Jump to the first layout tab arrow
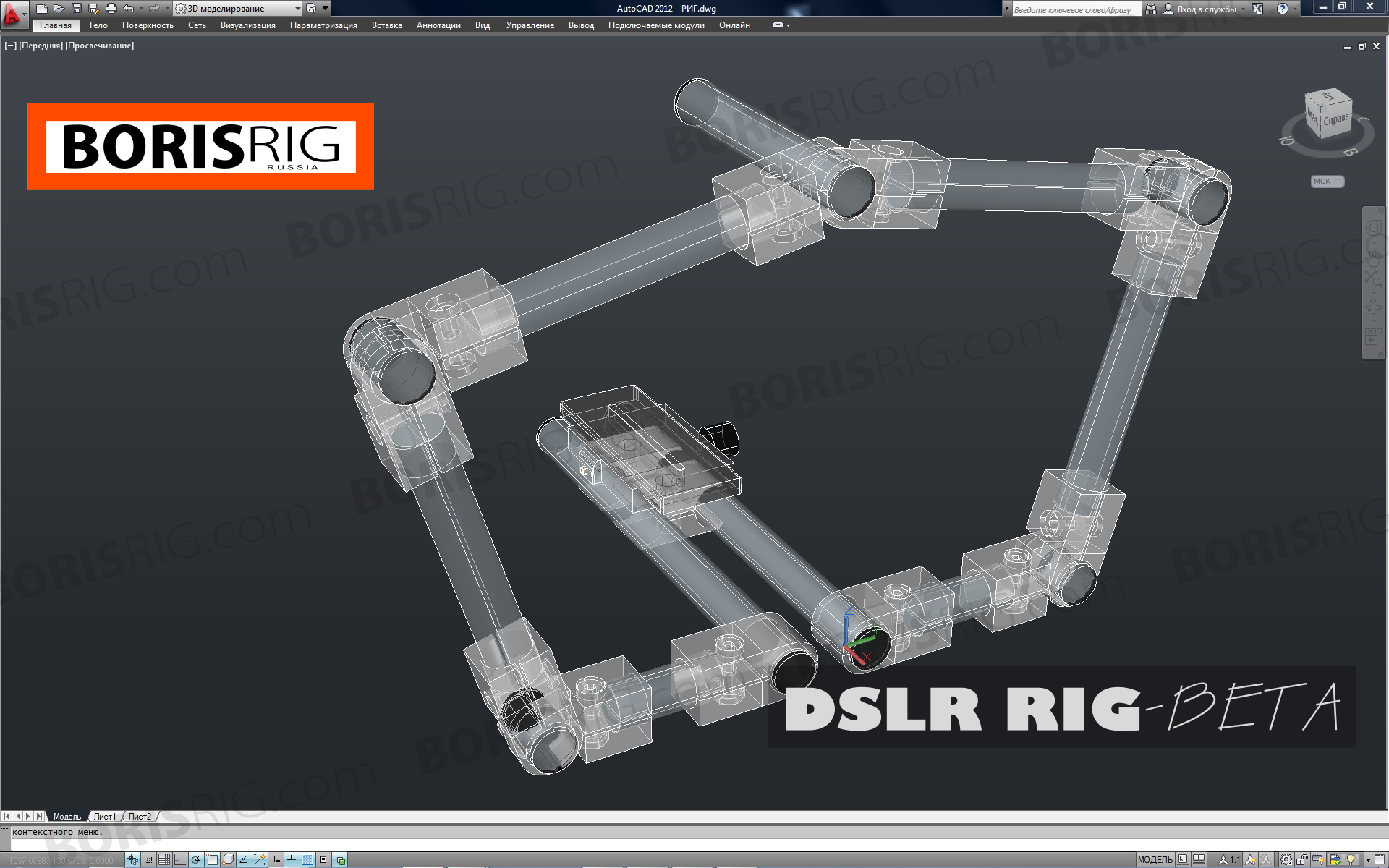This screenshot has width=1389, height=868. click(7, 816)
